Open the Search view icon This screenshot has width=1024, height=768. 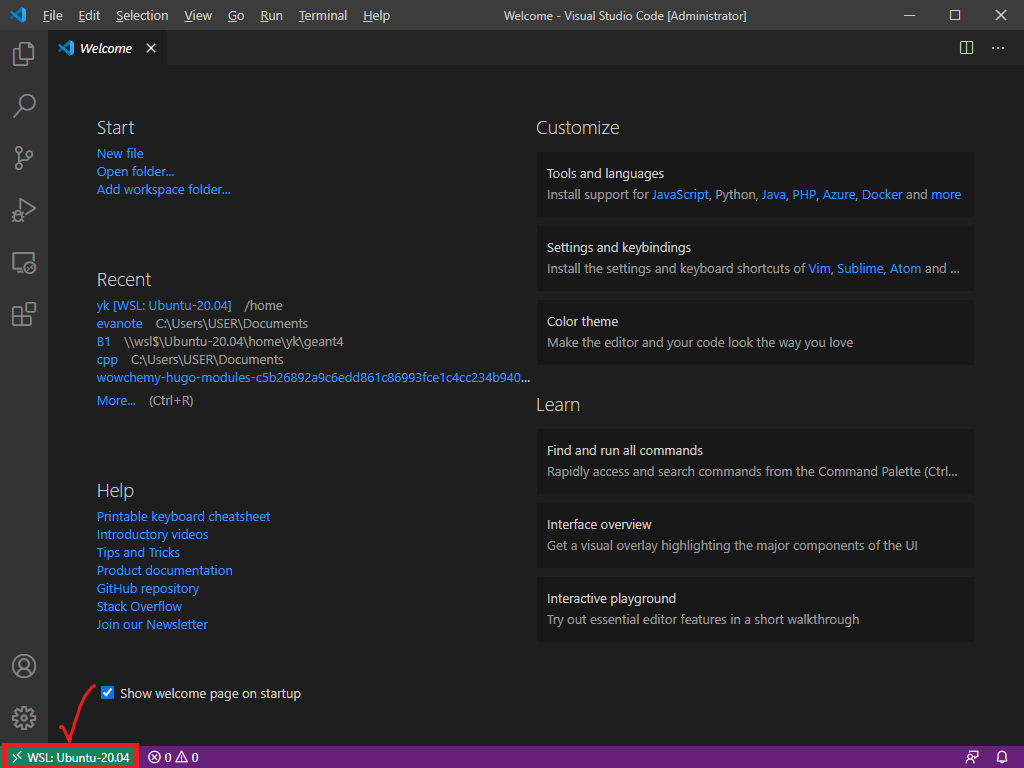coord(24,105)
